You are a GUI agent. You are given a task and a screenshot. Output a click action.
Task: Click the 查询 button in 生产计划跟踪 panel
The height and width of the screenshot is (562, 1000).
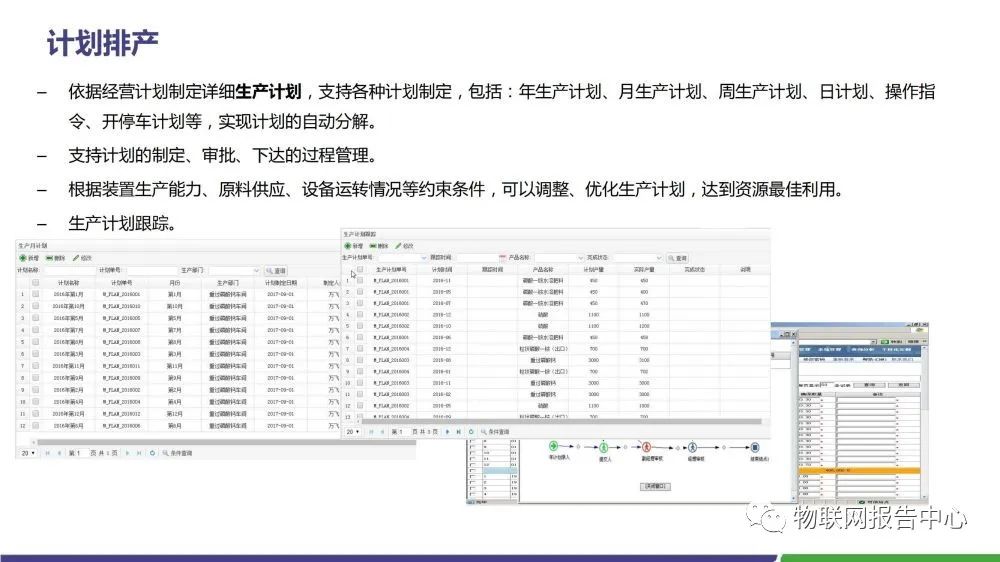pos(677,258)
